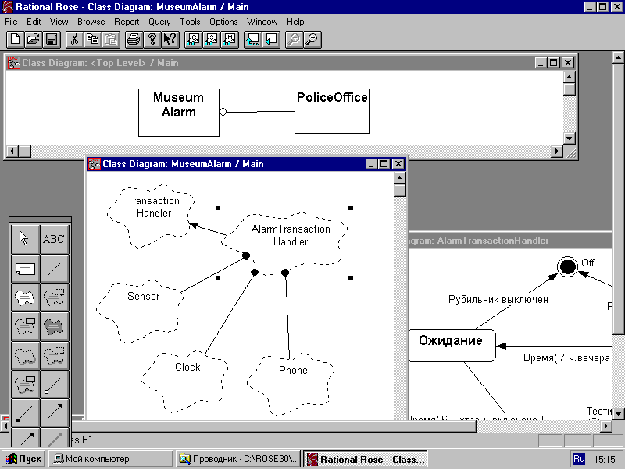Open the Report menu
Image resolution: width=625 pixels, height=469 pixels.
[x=127, y=20]
